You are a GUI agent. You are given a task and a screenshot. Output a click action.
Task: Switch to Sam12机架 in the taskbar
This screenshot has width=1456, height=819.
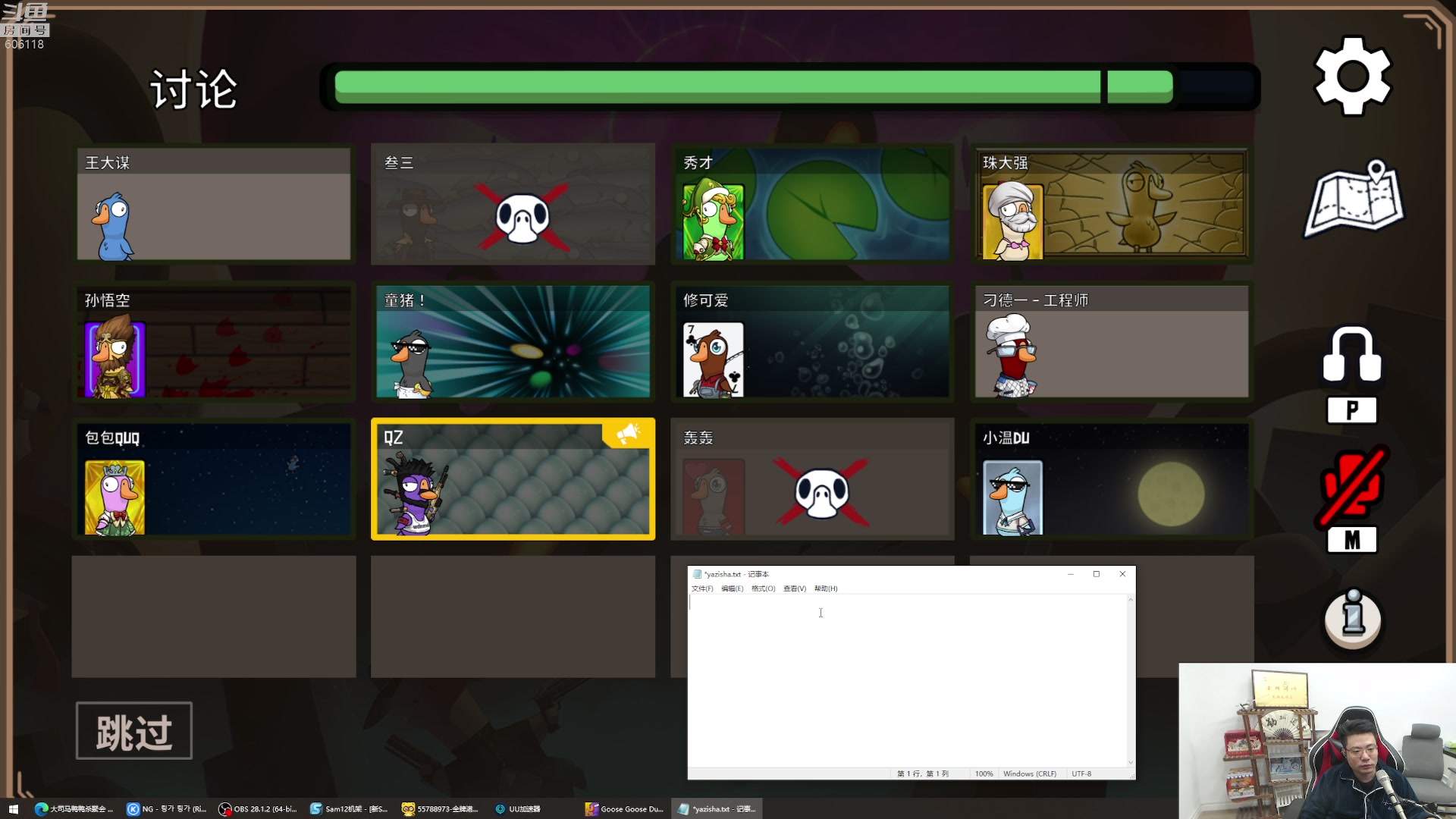[x=349, y=809]
